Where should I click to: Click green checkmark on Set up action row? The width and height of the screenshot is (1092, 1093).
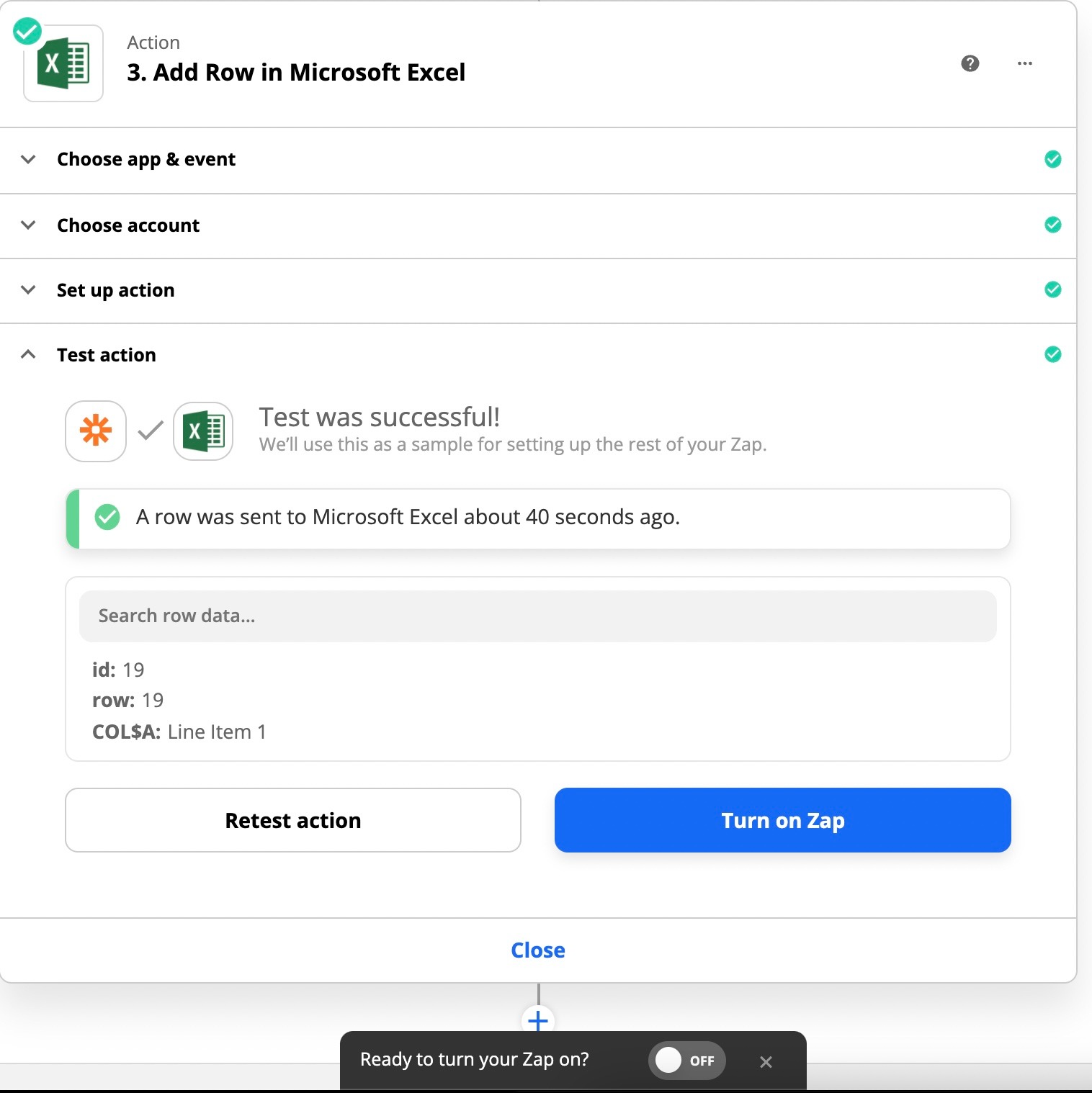click(1052, 289)
